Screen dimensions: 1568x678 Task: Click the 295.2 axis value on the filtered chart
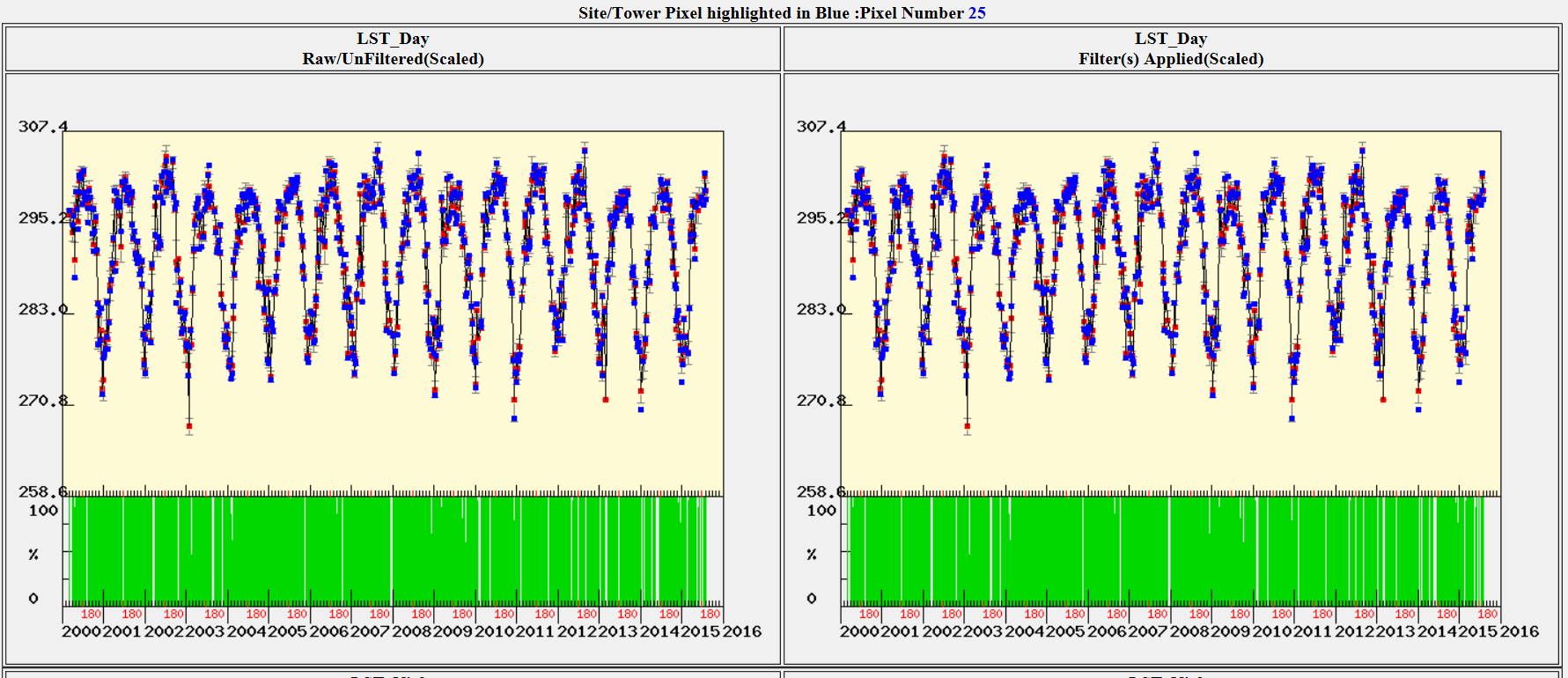click(820, 217)
